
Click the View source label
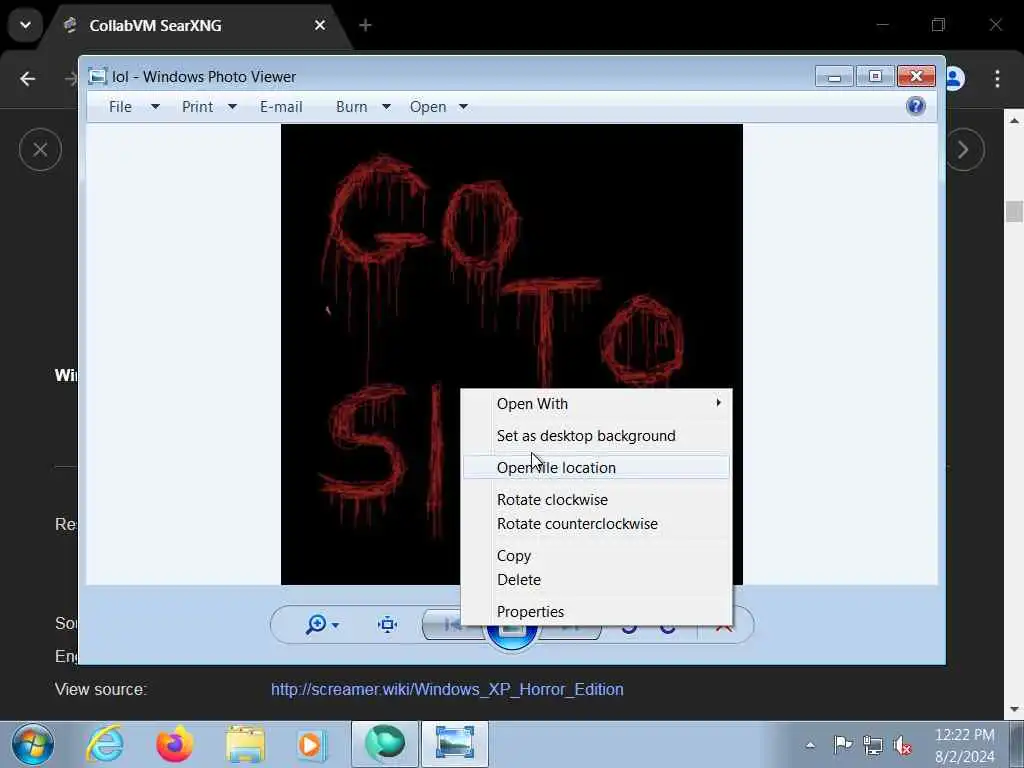(101, 690)
